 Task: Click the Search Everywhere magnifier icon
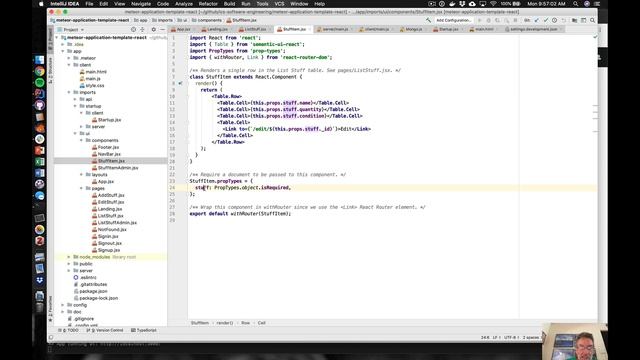[592, 20]
